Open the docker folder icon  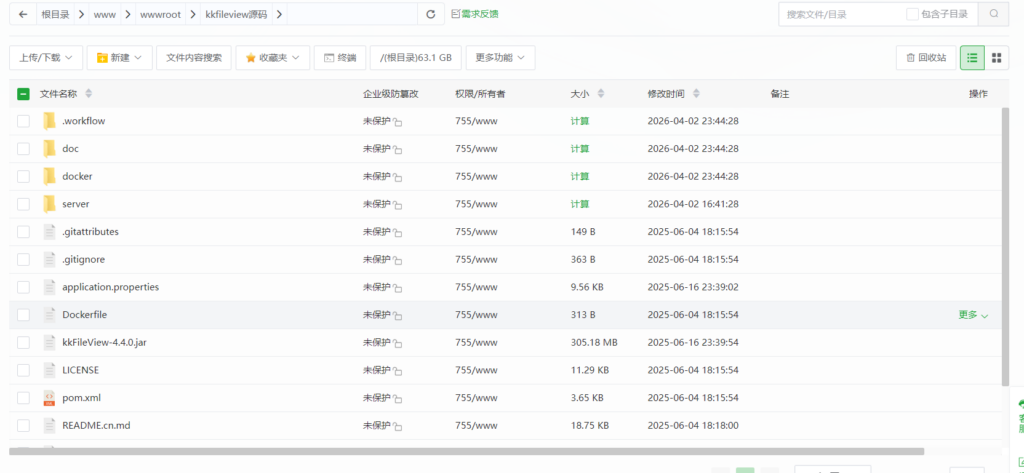[x=49, y=176]
